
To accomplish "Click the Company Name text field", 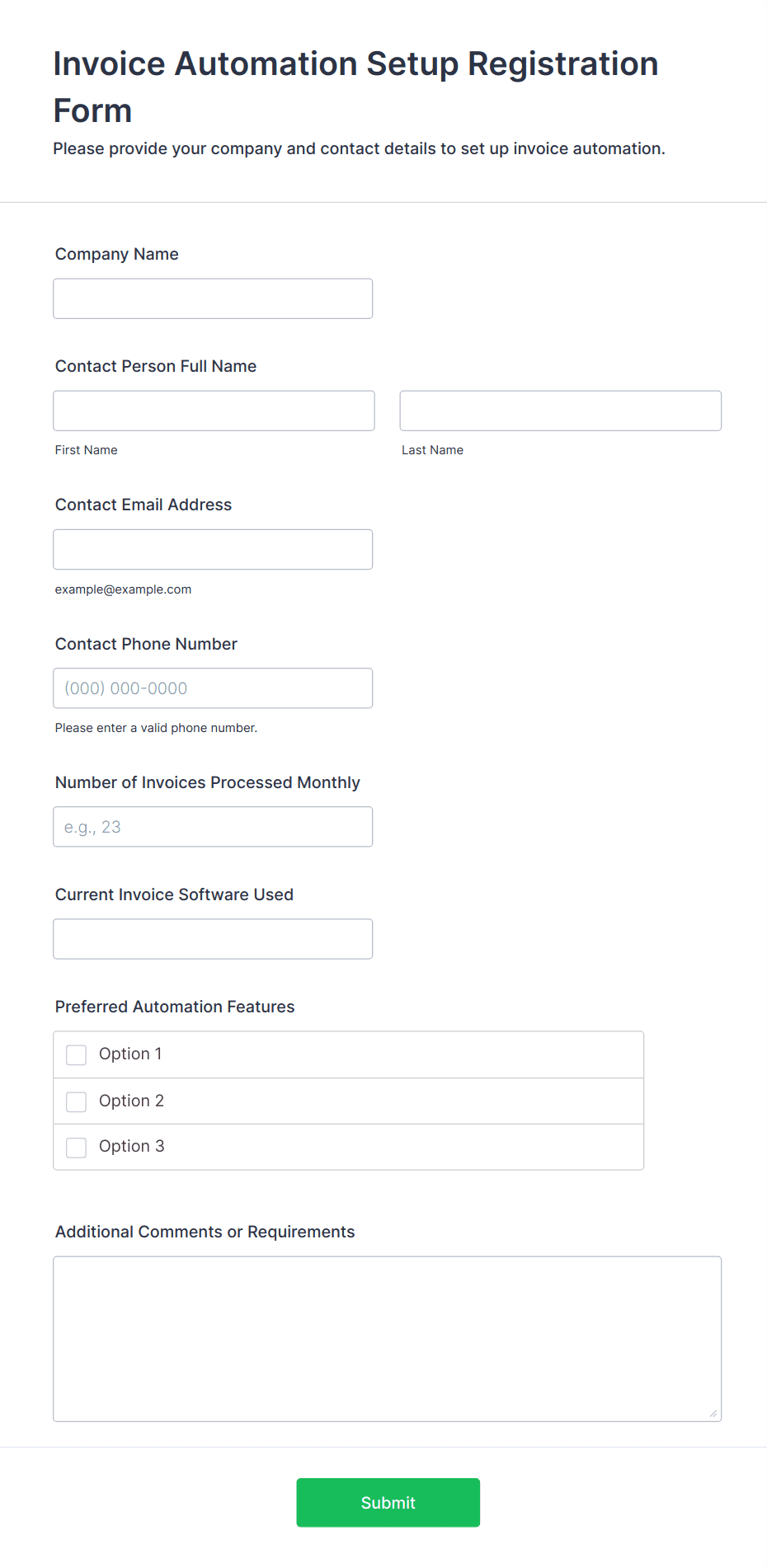I will (213, 298).
